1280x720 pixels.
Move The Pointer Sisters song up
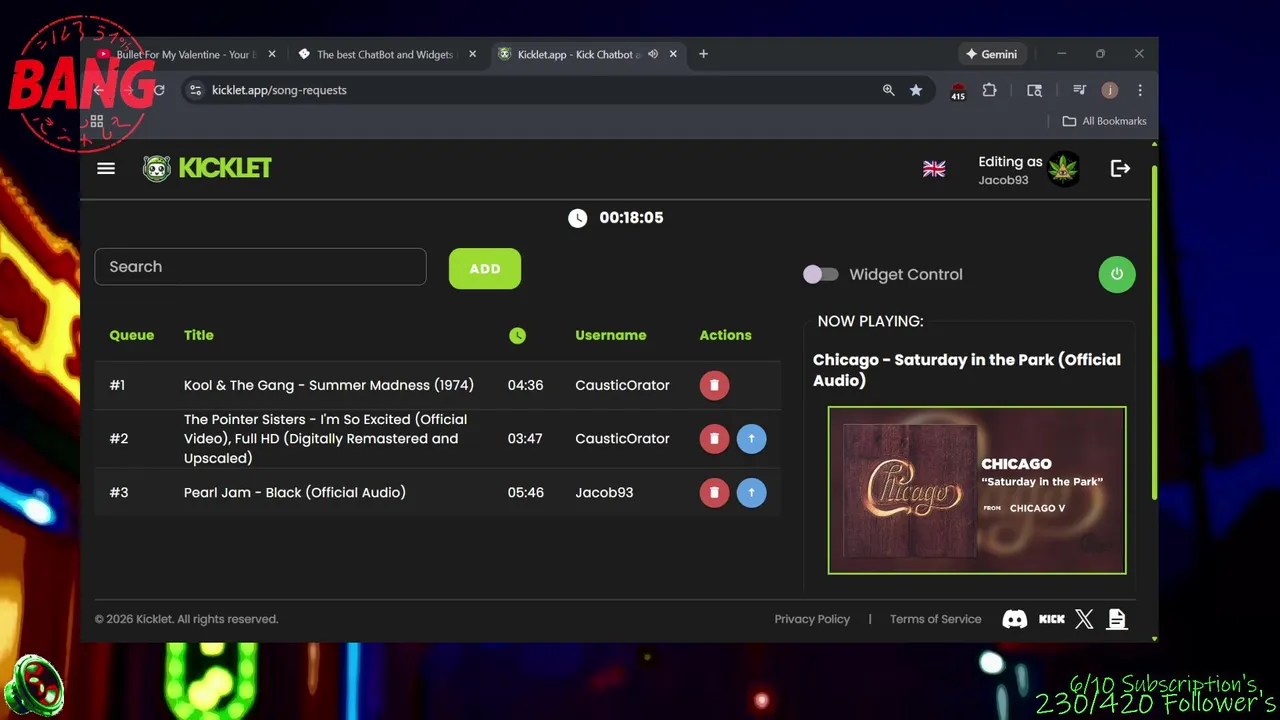click(x=751, y=438)
